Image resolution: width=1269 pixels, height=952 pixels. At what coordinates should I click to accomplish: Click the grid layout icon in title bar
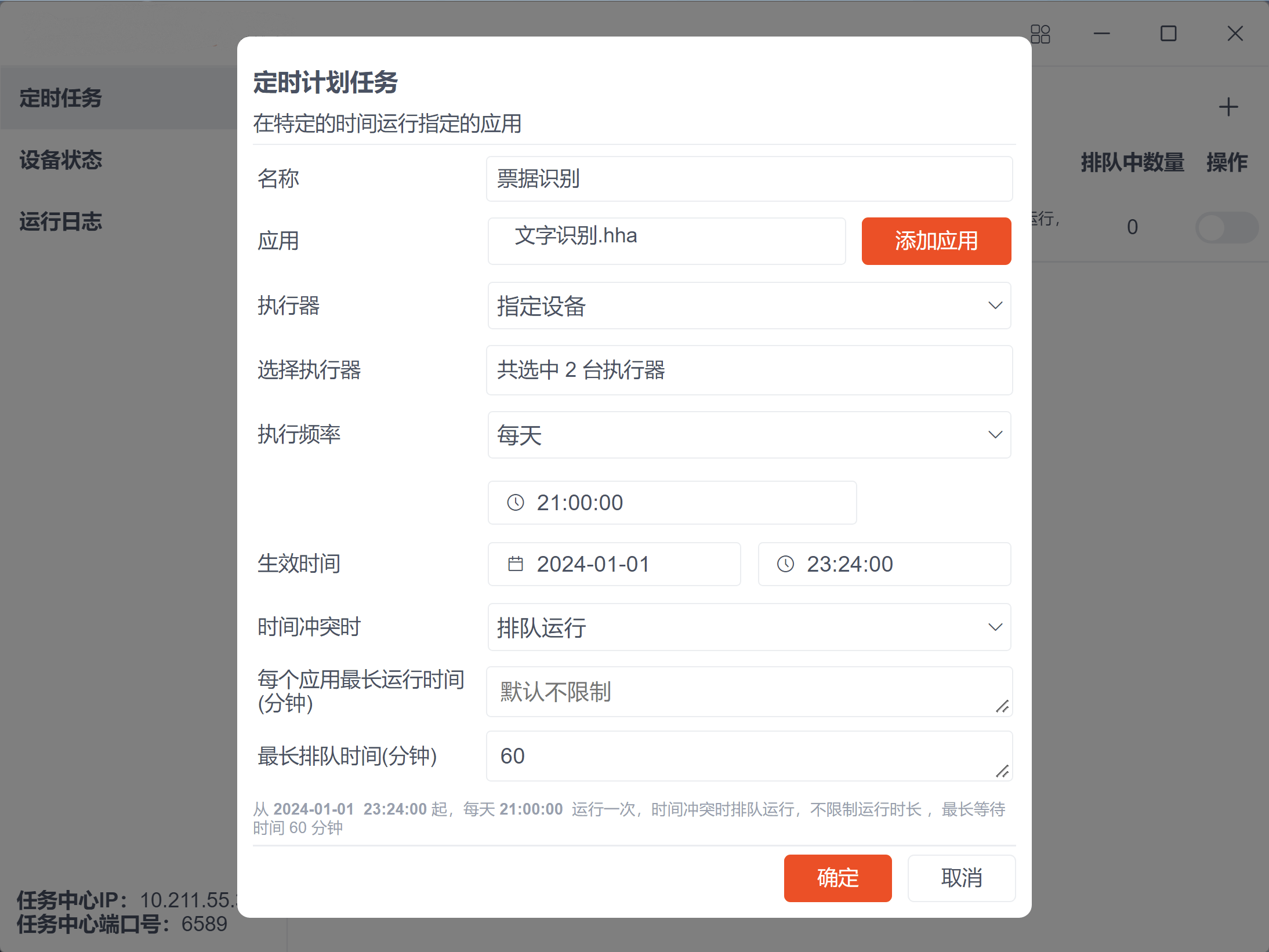pos(1040,34)
